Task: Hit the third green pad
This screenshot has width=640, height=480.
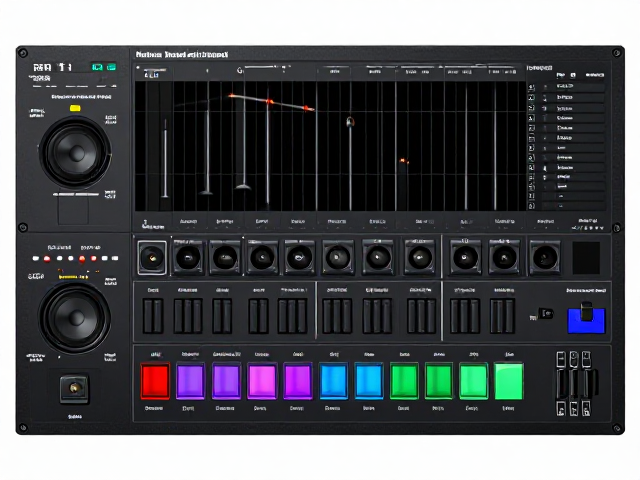Action: point(473,381)
